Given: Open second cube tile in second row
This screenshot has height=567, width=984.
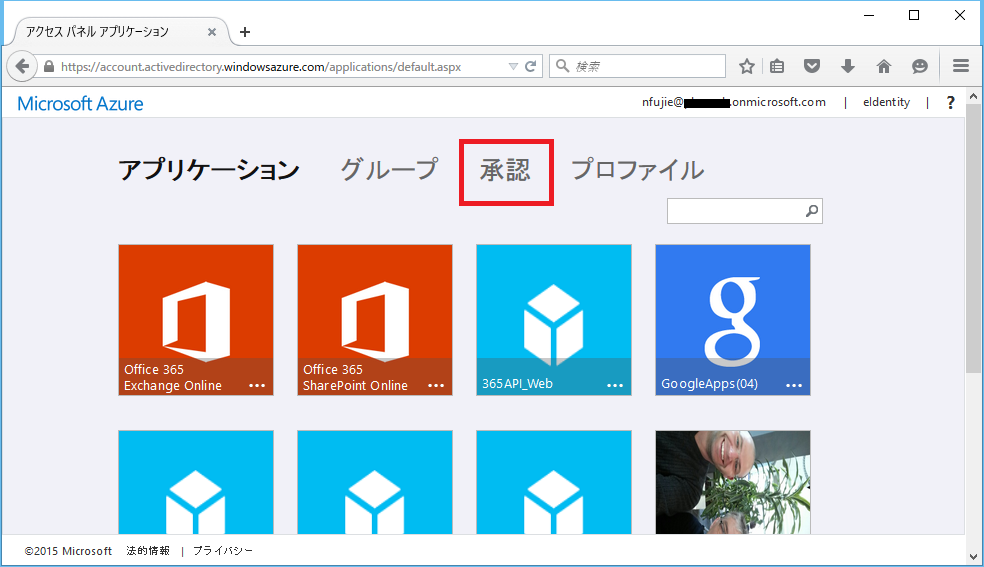Looking at the screenshot, I should [375, 482].
